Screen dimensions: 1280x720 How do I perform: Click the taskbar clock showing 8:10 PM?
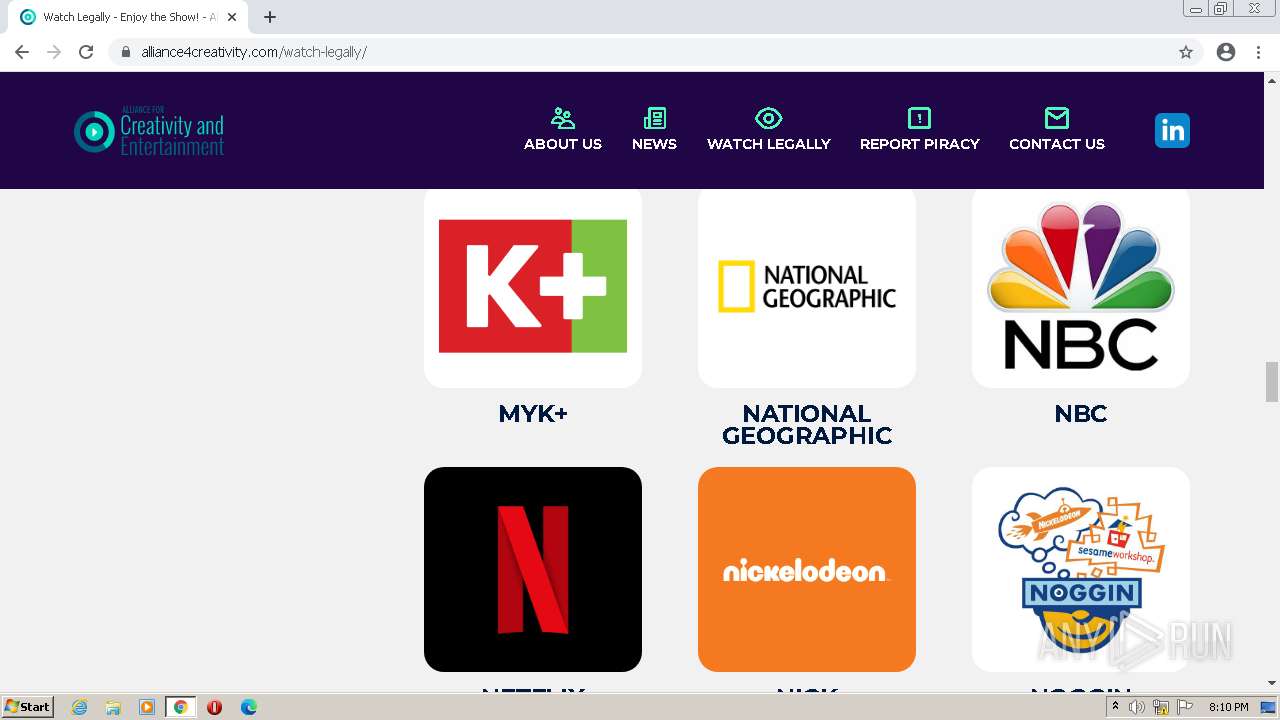[1228, 707]
